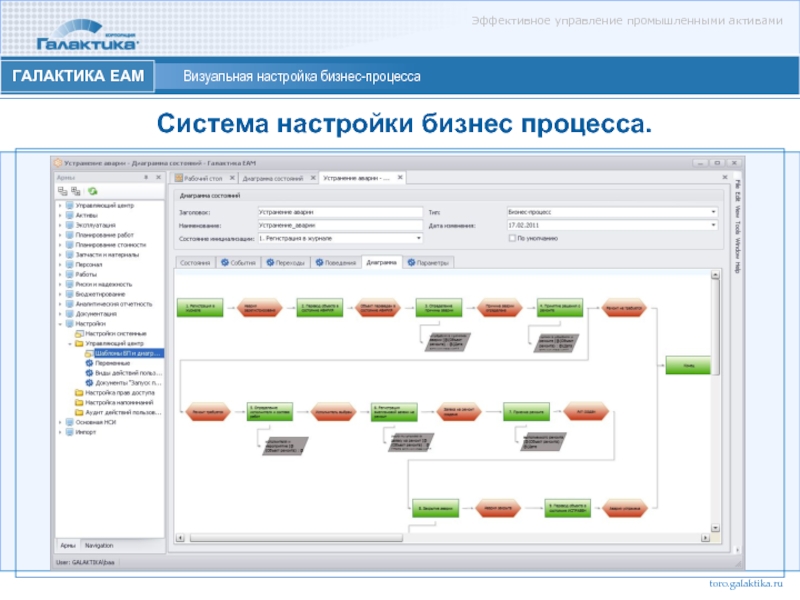Open the vertical Help menu
The width and height of the screenshot is (800, 600).
[x=737, y=267]
